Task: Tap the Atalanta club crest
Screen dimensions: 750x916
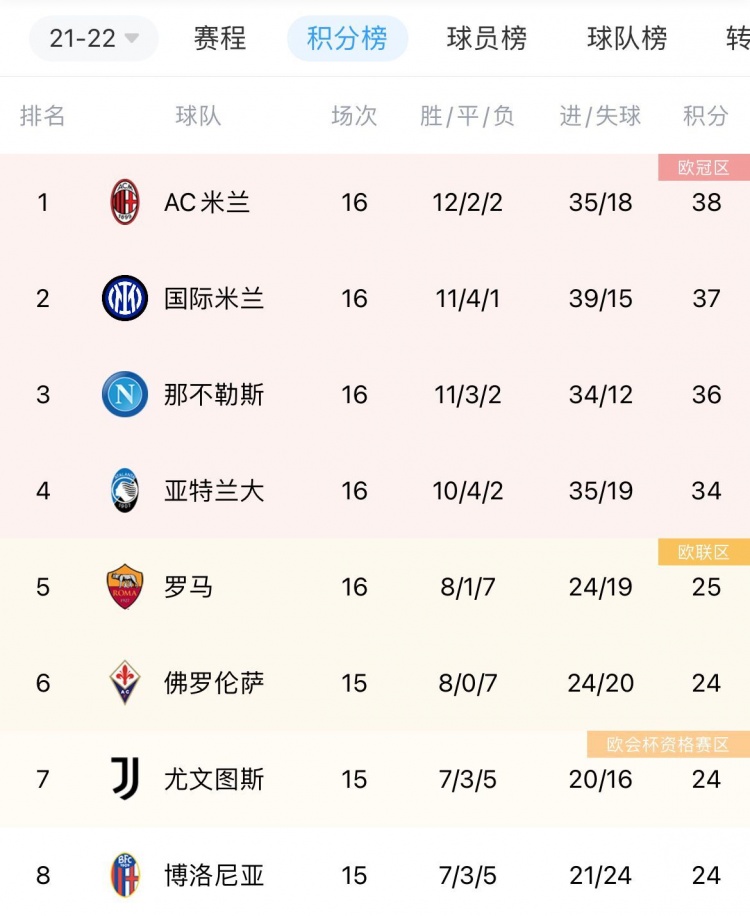Action: pyautogui.click(x=125, y=490)
